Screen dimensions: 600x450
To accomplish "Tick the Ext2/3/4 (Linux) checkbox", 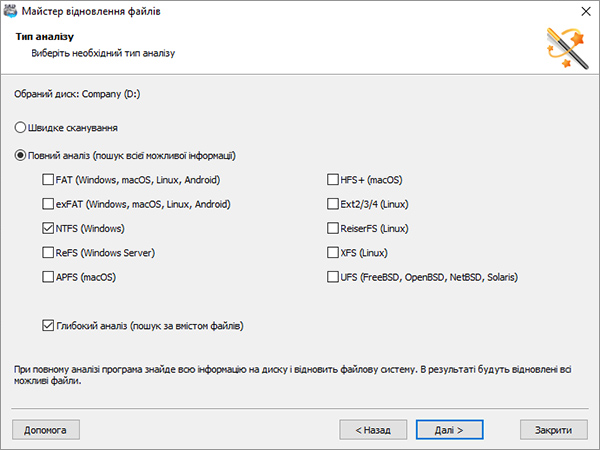I will tap(333, 204).
